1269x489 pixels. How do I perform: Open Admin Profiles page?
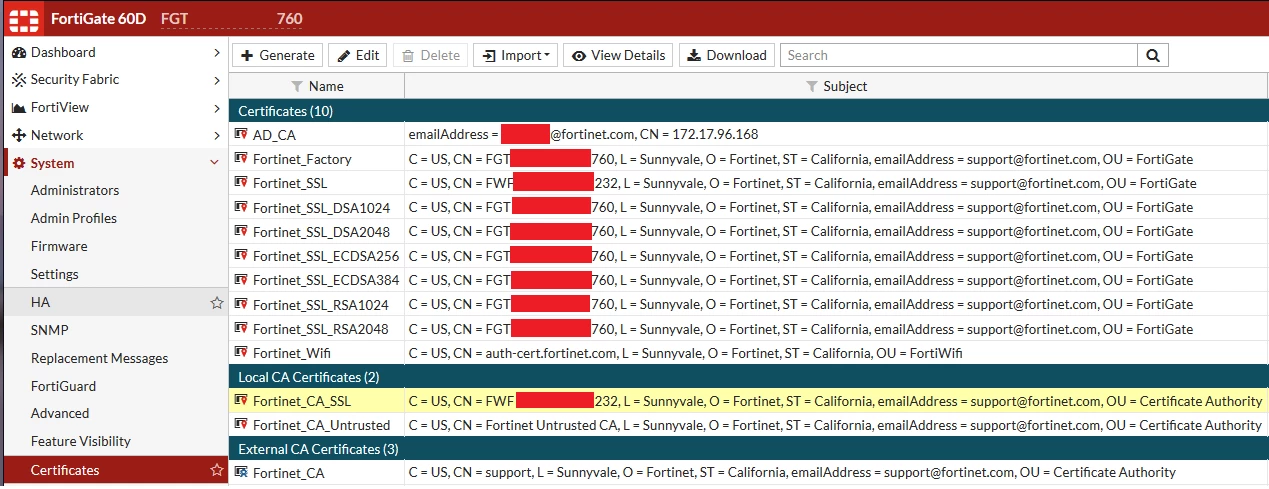coord(74,218)
